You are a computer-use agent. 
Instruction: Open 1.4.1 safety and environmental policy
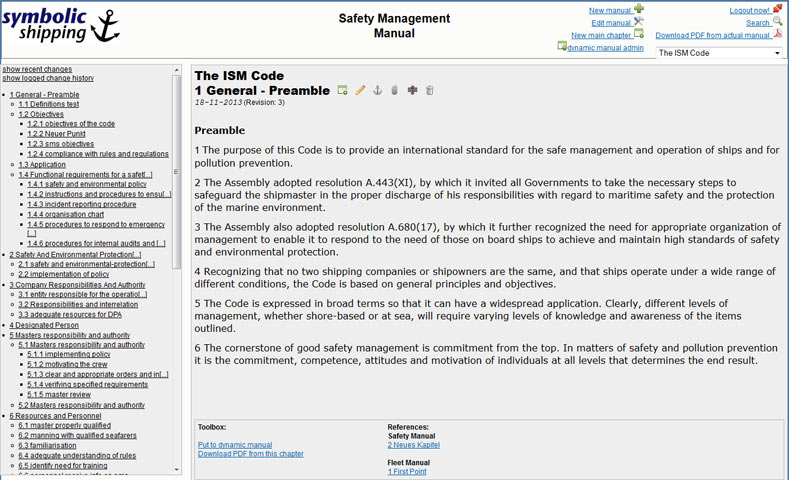[87, 184]
